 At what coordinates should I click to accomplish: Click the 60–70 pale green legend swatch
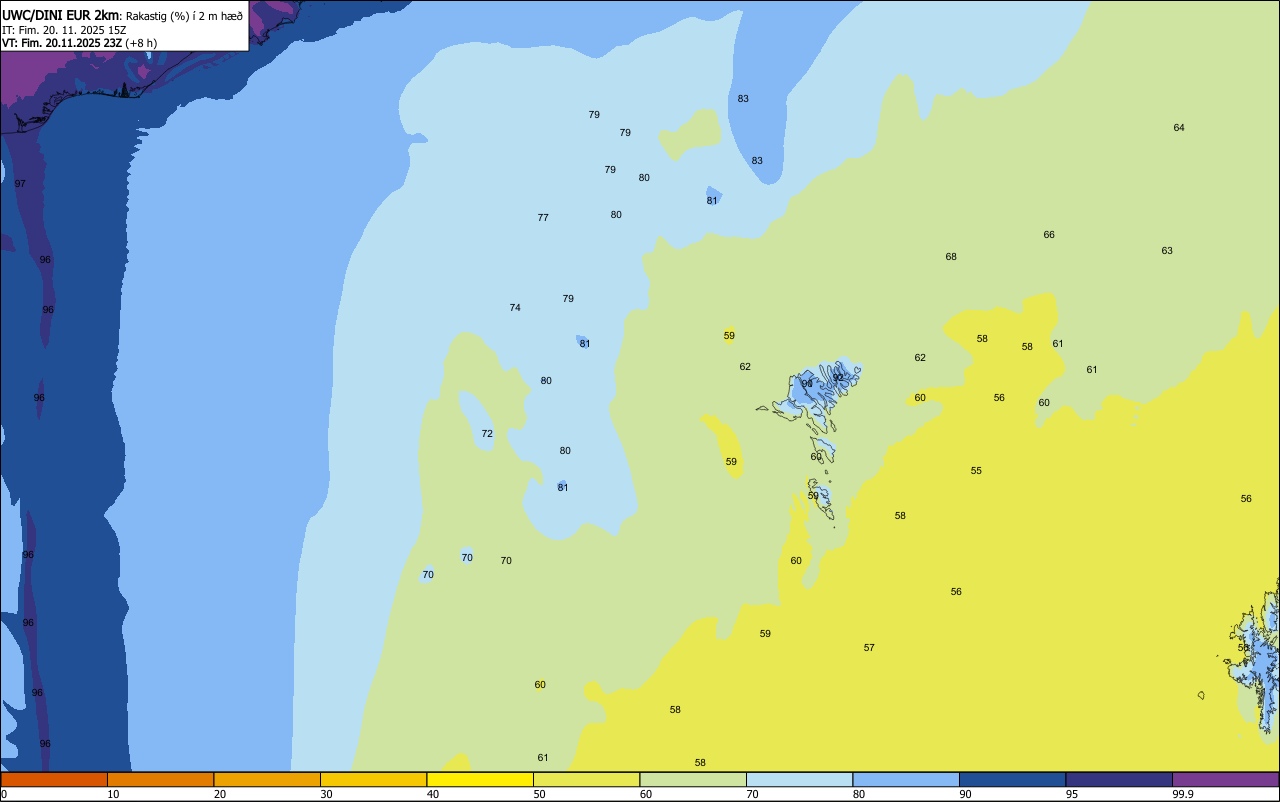pyautogui.click(x=693, y=779)
